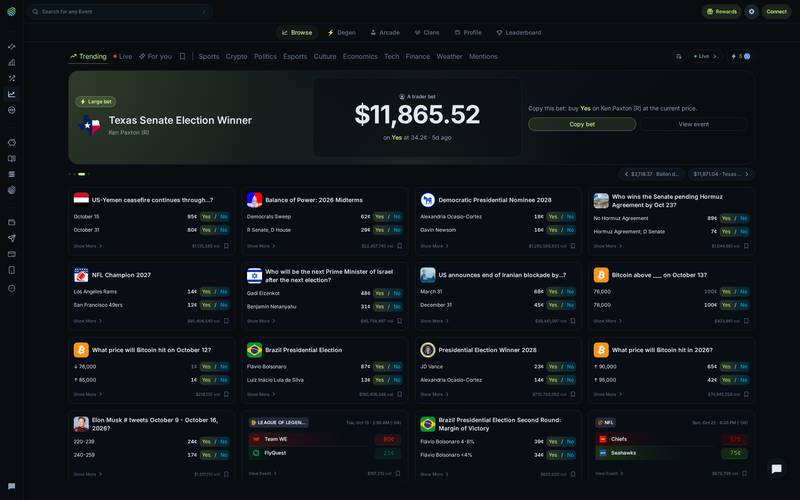Expand Show More on 'Bitcoin hit in 2026' card
Image resolution: width=800 pixels, height=500 pixels.
point(608,394)
